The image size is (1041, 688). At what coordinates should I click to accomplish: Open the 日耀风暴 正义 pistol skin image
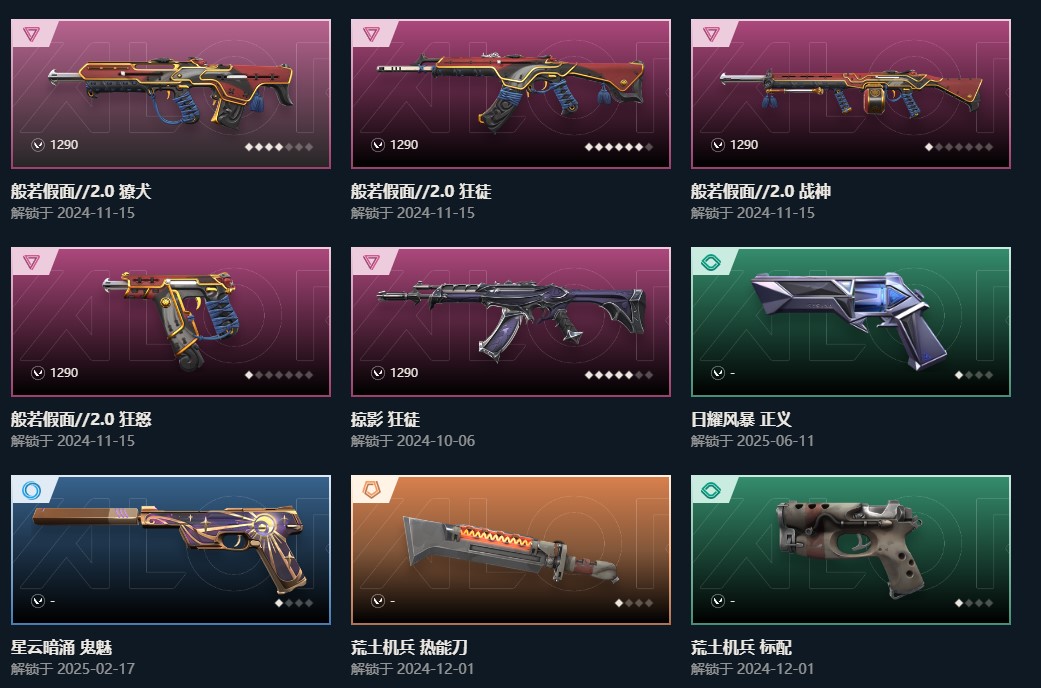click(x=850, y=322)
